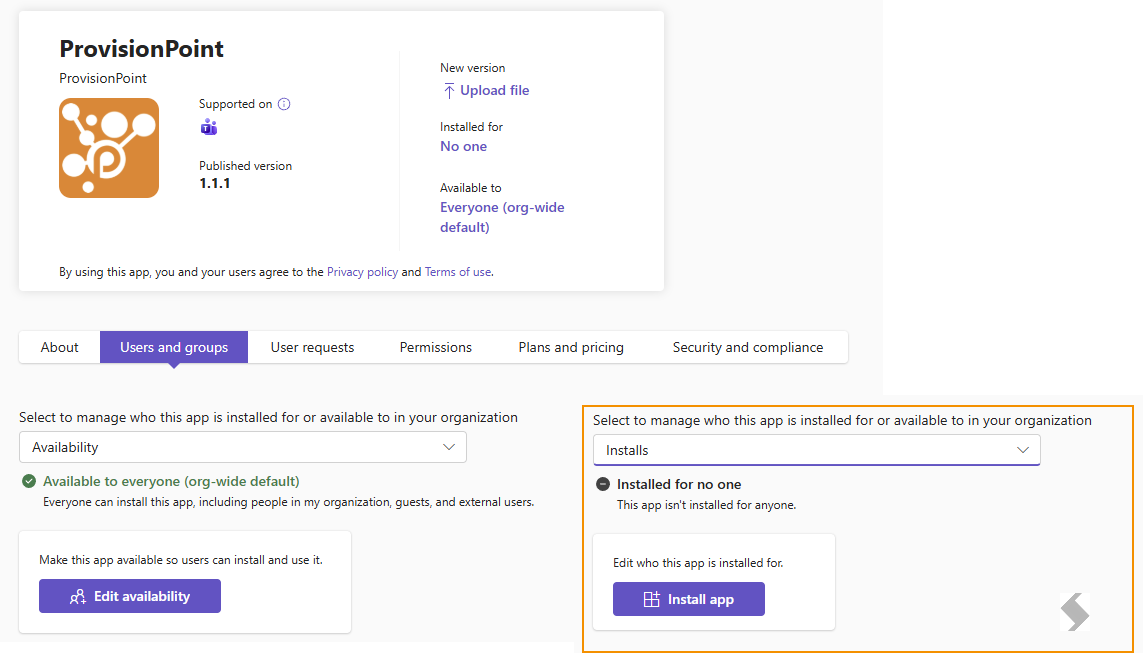Open the Everyone (org-wide default) link
Screen dimensions: 1143x653
point(502,217)
